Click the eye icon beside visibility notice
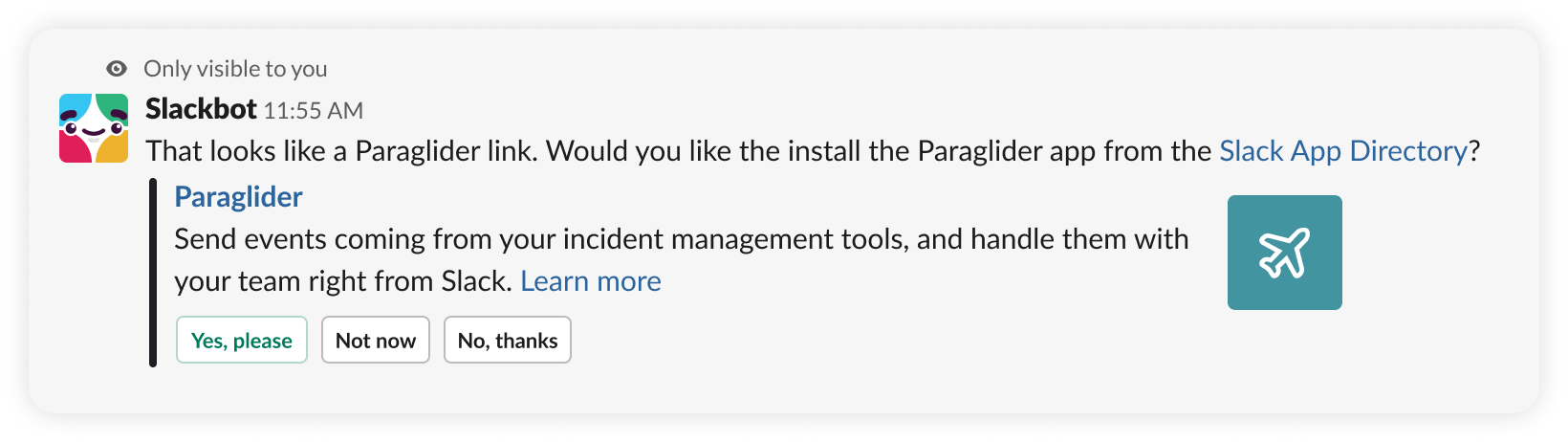This screenshot has height=442, width=1568. click(117, 69)
